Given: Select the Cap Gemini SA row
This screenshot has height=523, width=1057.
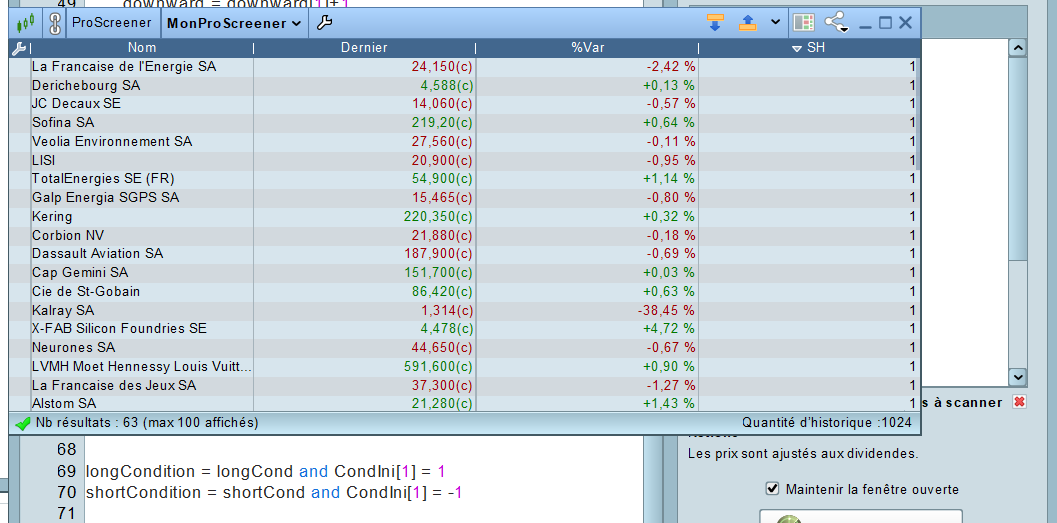Looking at the screenshot, I should click(x=462, y=272).
